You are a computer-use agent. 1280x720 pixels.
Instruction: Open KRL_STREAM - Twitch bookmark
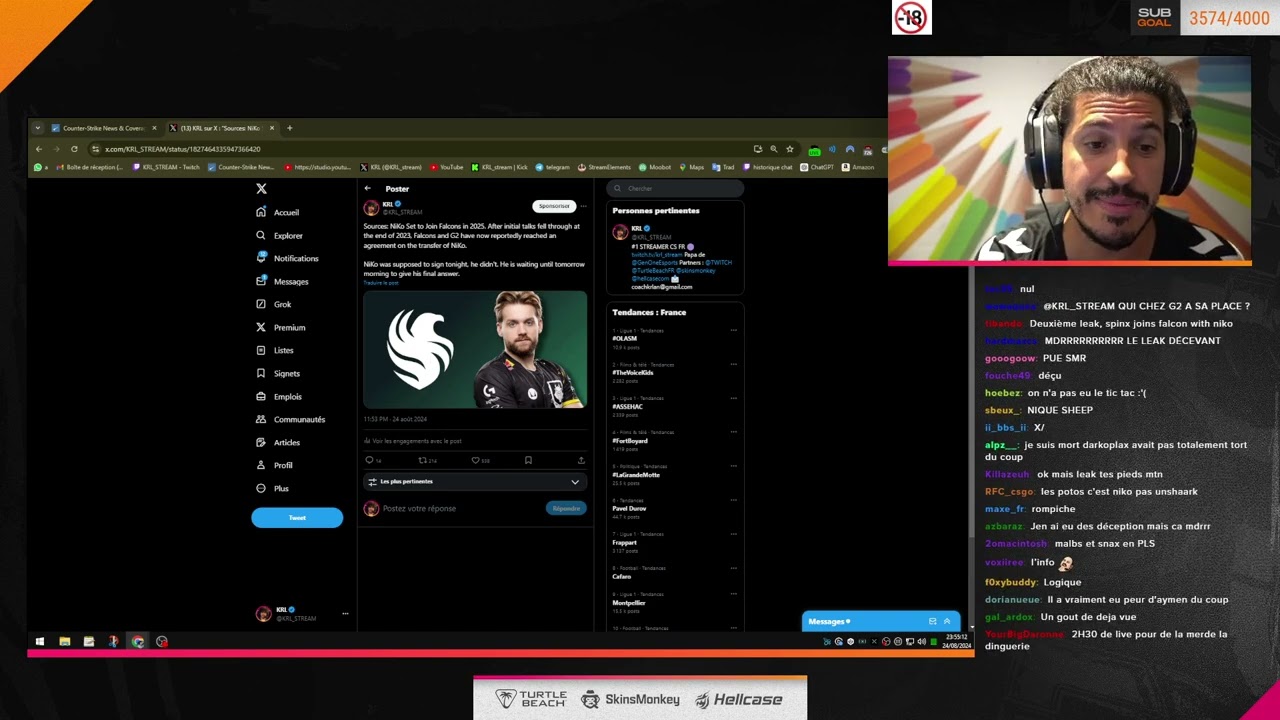coord(166,167)
